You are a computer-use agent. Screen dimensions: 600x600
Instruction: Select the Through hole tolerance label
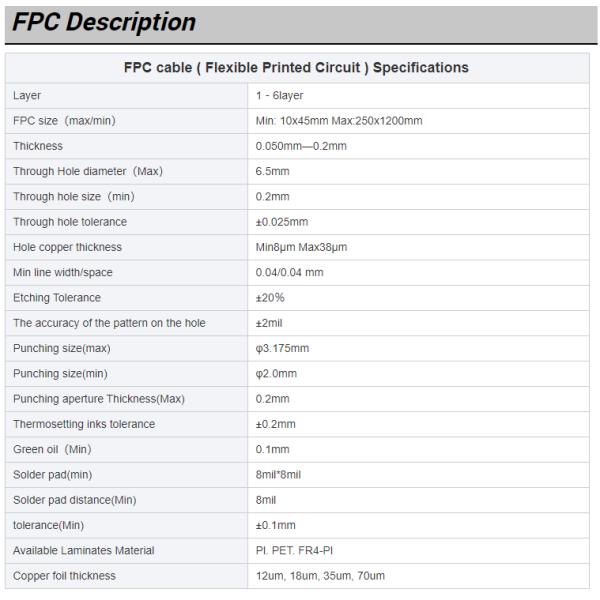coord(70,222)
